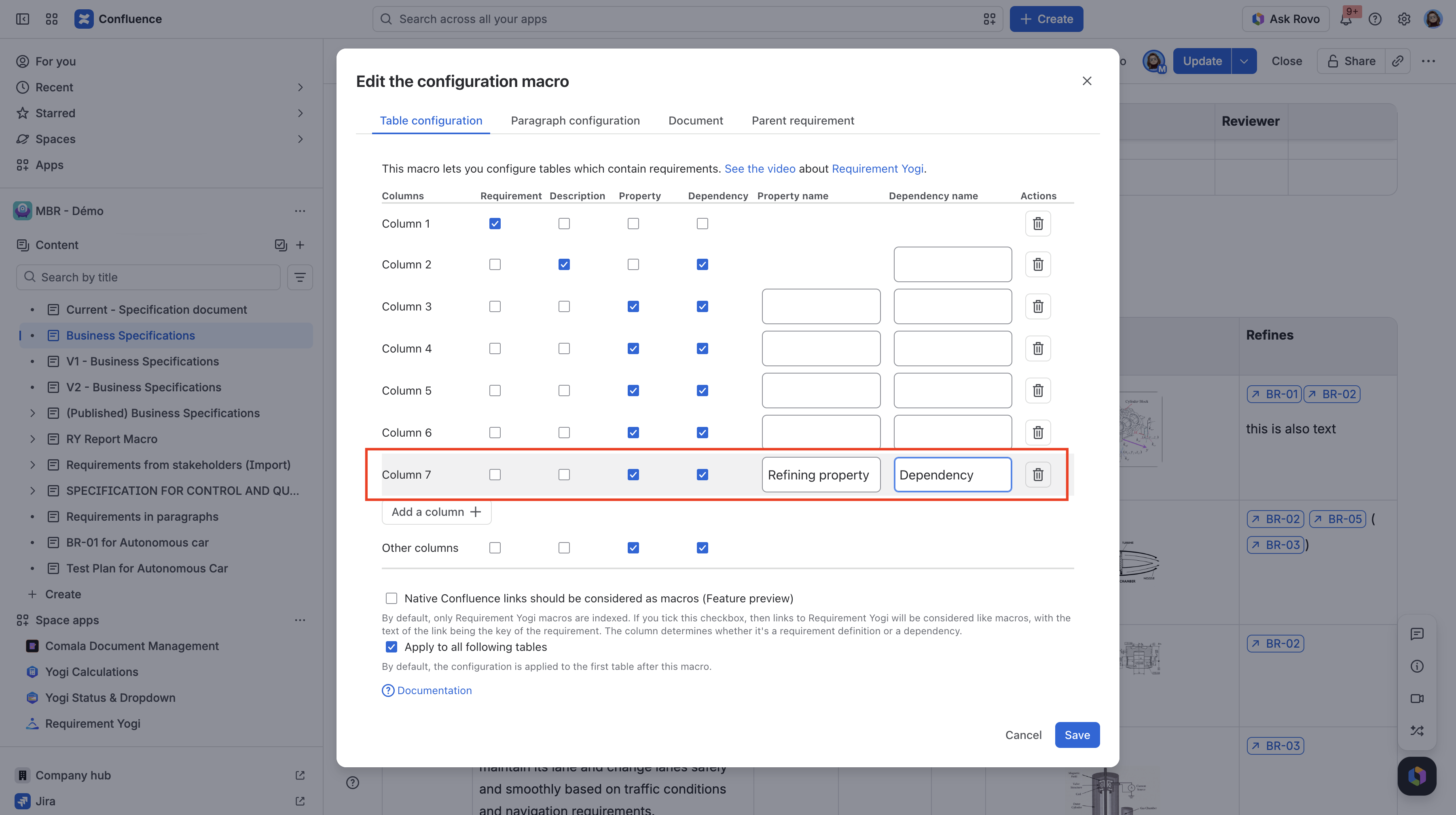This screenshot has height=815, width=1456.
Task: Enable Native Confluence links checkbox
Action: 391,598
